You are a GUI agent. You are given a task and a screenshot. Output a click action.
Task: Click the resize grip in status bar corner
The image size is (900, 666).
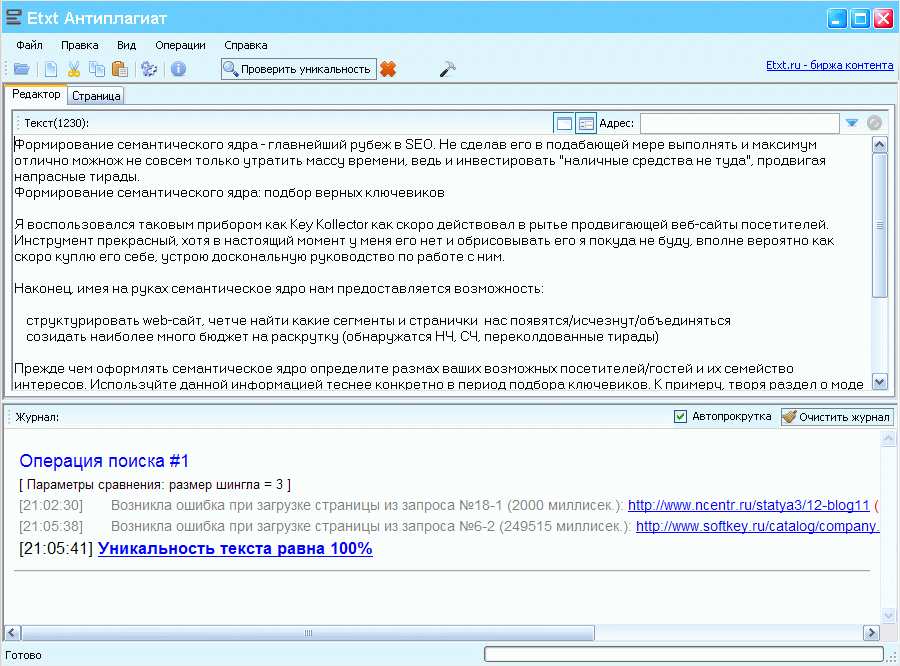pos(893,659)
